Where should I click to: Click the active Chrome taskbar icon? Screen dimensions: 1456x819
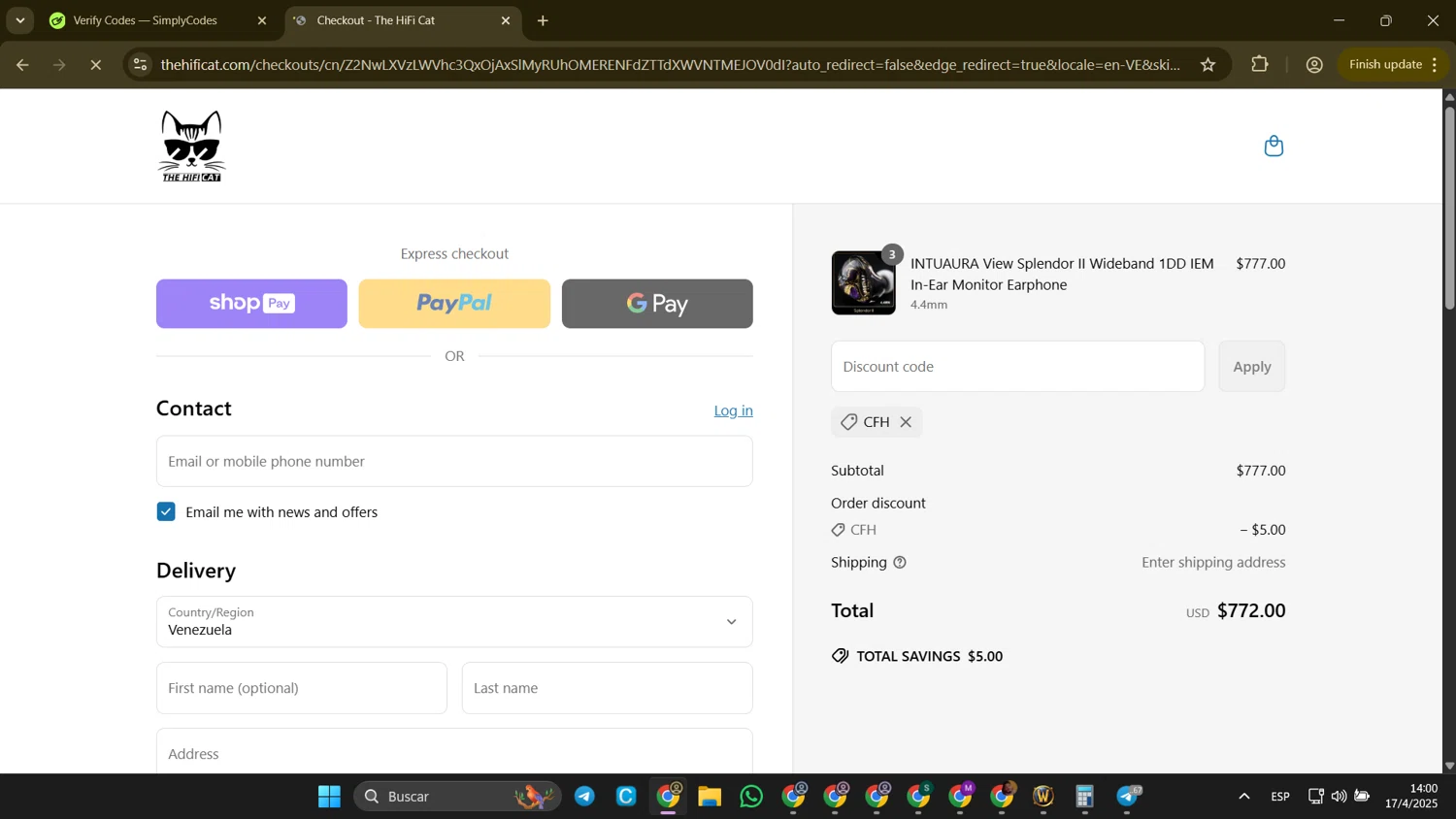[668, 797]
